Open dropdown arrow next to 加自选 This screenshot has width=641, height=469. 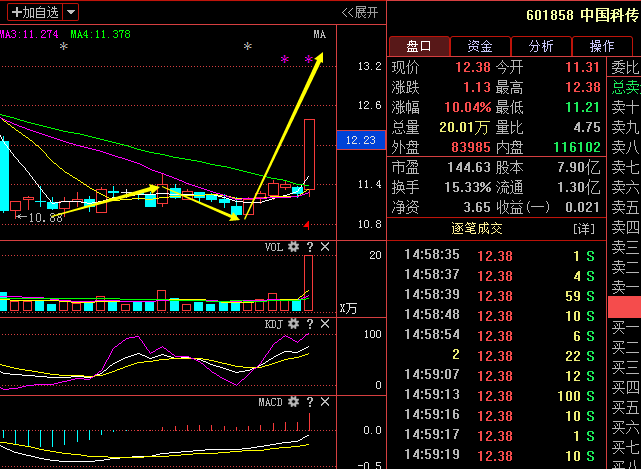[70, 13]
